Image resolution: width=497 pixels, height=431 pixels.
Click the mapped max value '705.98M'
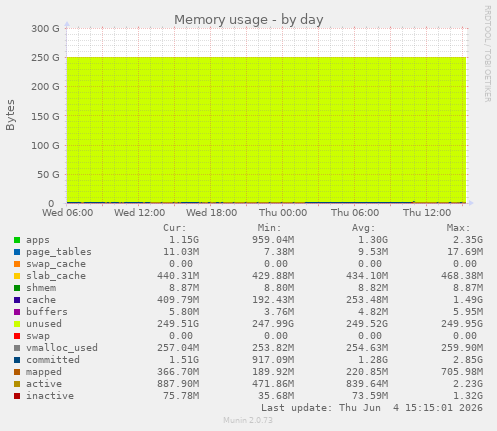462,372
